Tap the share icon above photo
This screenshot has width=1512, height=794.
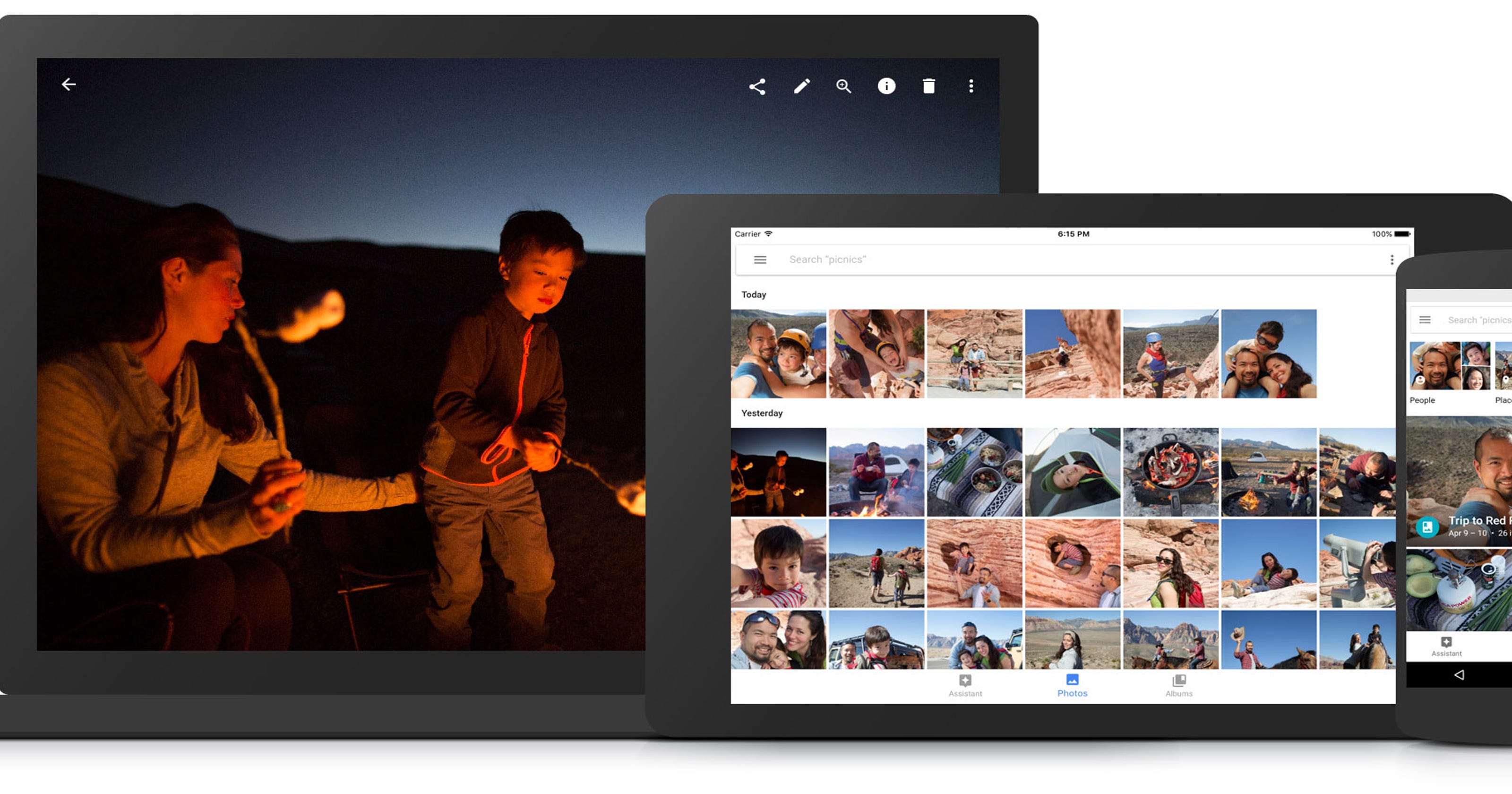coord(757,87)
